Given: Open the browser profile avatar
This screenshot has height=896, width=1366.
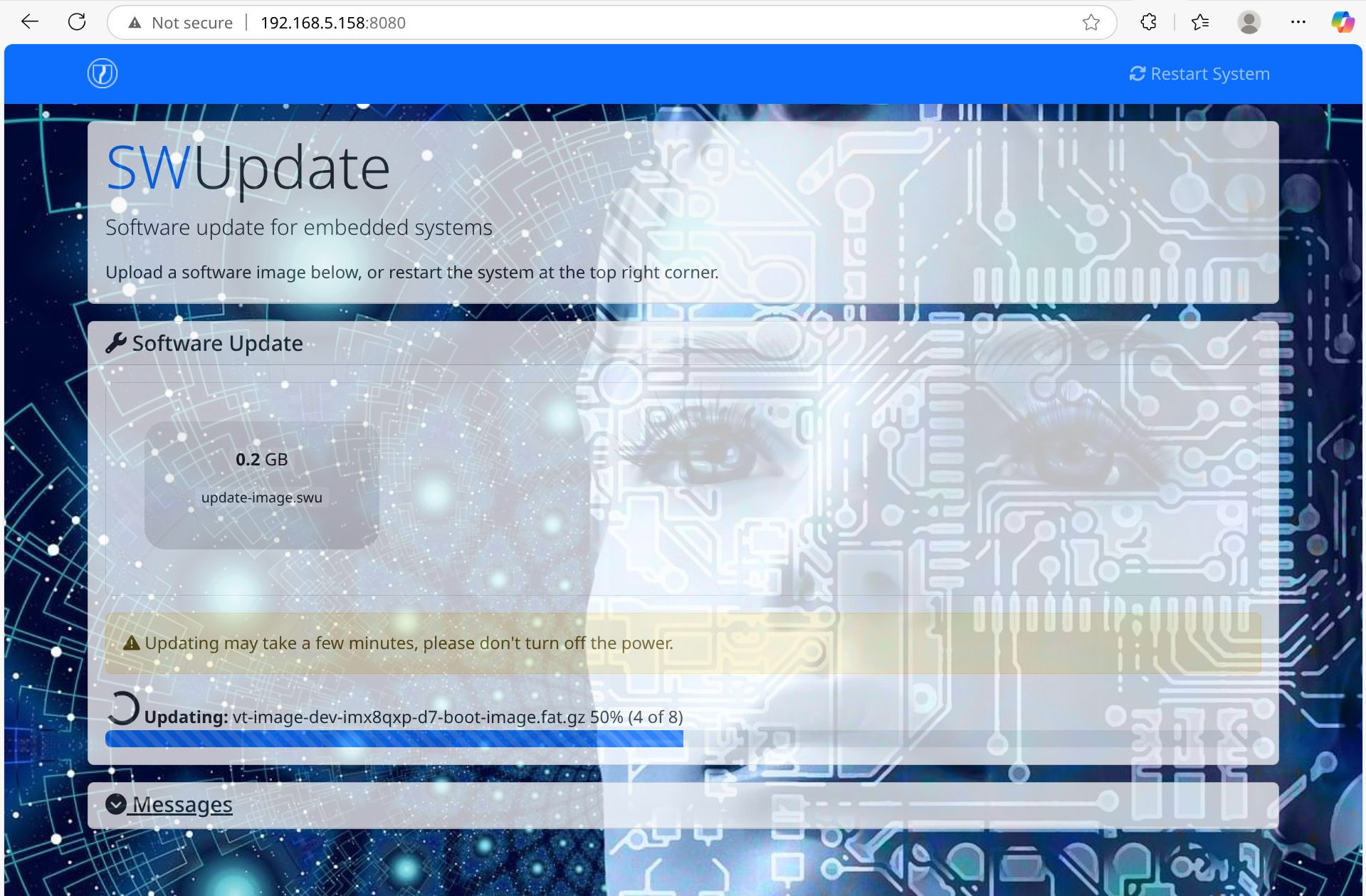Looking at the screenshot, I should (1249, 22).
